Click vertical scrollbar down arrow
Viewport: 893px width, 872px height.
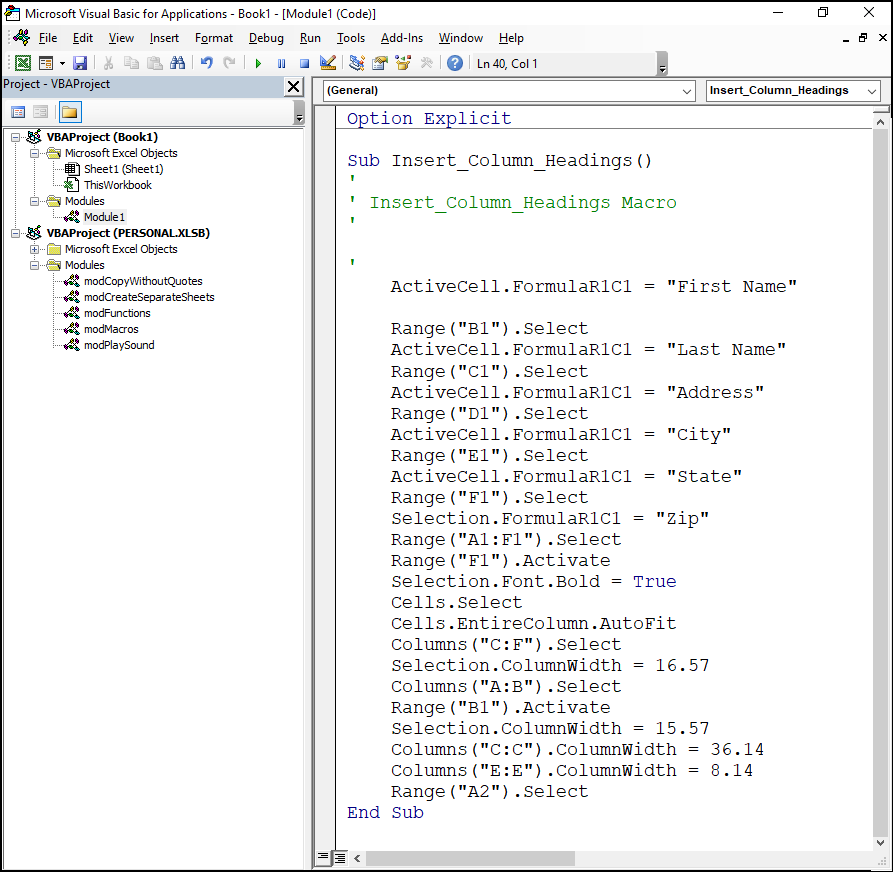point(880,842)
